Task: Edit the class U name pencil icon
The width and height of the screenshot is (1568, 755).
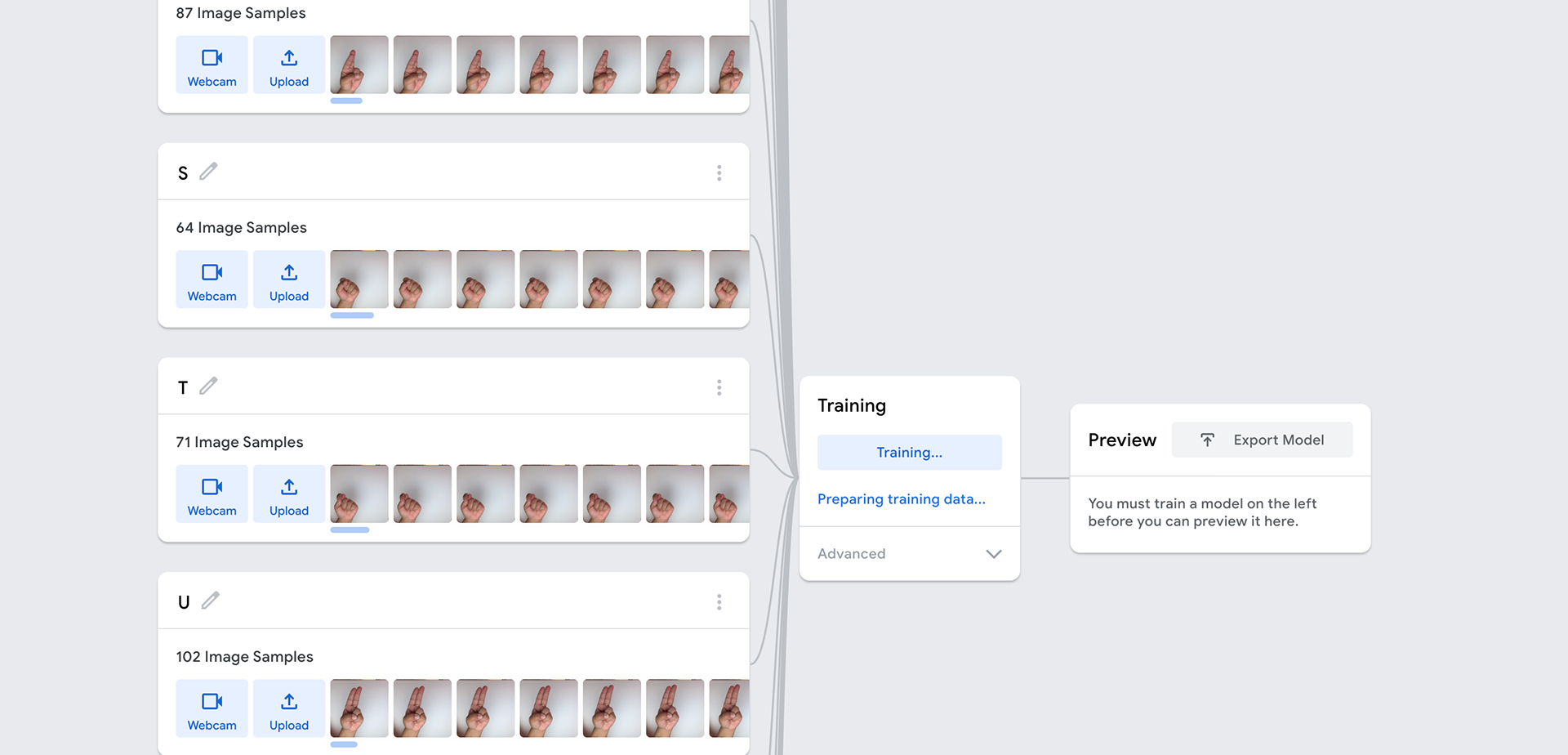Action: 211,601
